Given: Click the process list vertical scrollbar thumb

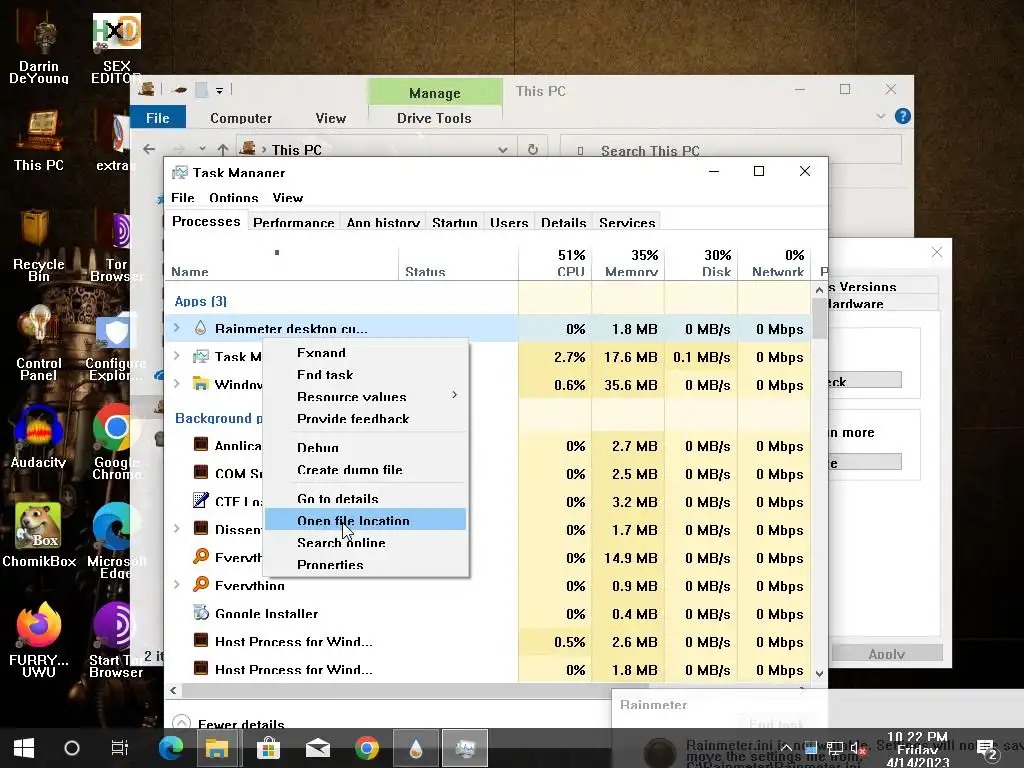Looking at the screenshot, I should pyautogui.click(x=819, y=319).
